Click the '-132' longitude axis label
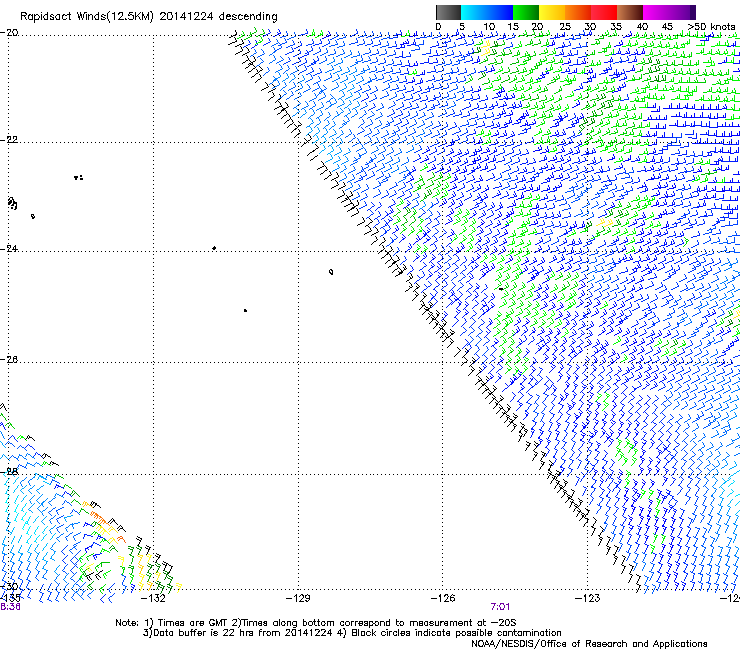This screenshot has height=650, width=740. click(x=153, y=599)
